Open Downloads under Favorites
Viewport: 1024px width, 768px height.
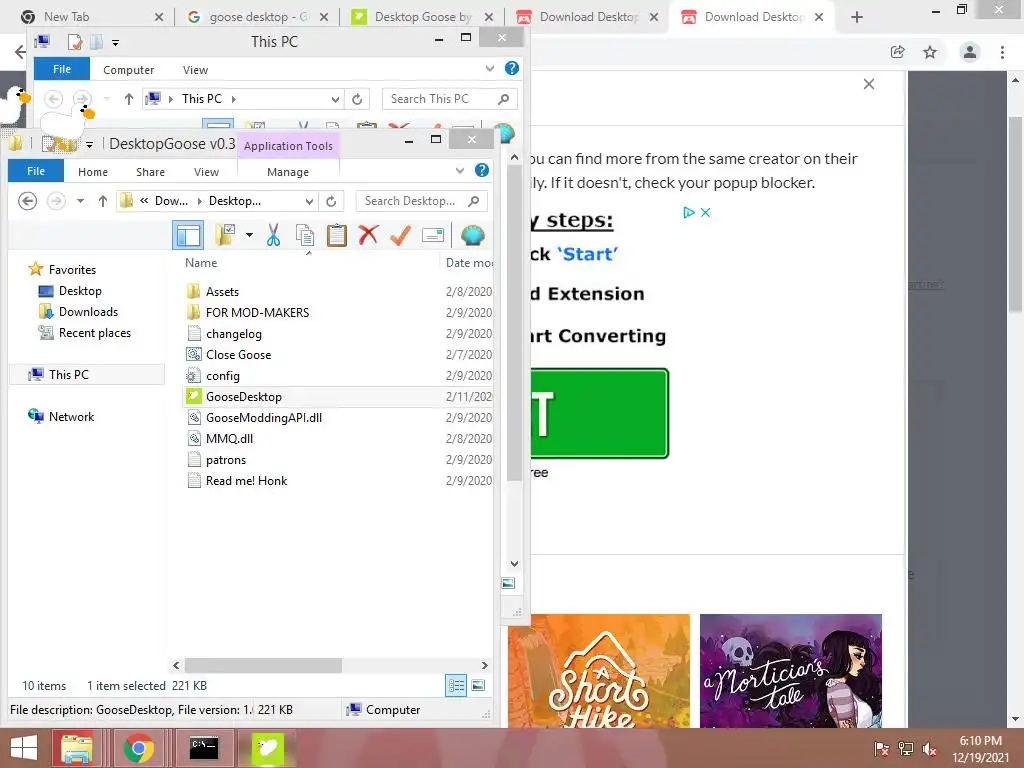tap(88, 312)
